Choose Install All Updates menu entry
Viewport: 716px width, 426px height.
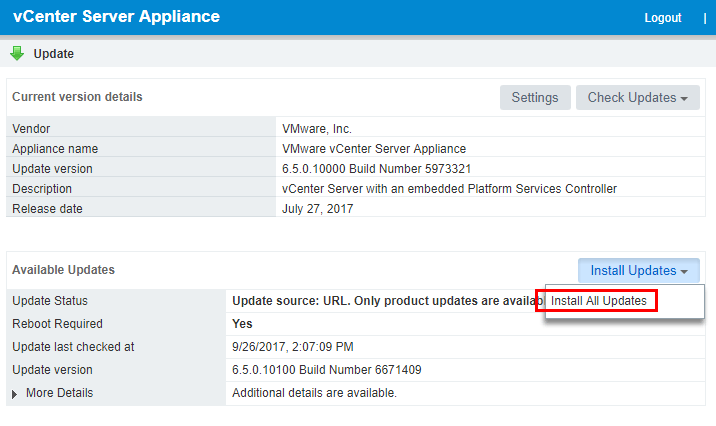[x=599, y=301]
